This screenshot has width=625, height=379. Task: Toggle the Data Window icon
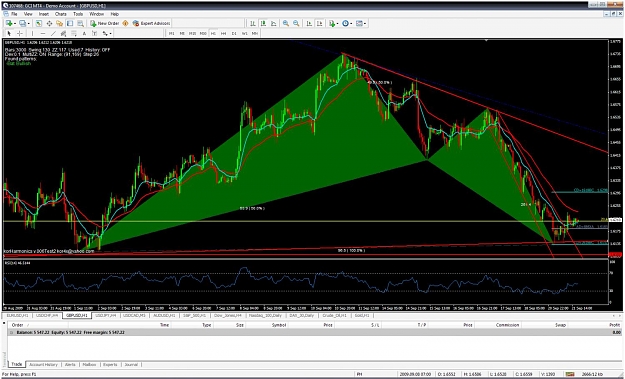click(x=49, y=24)
